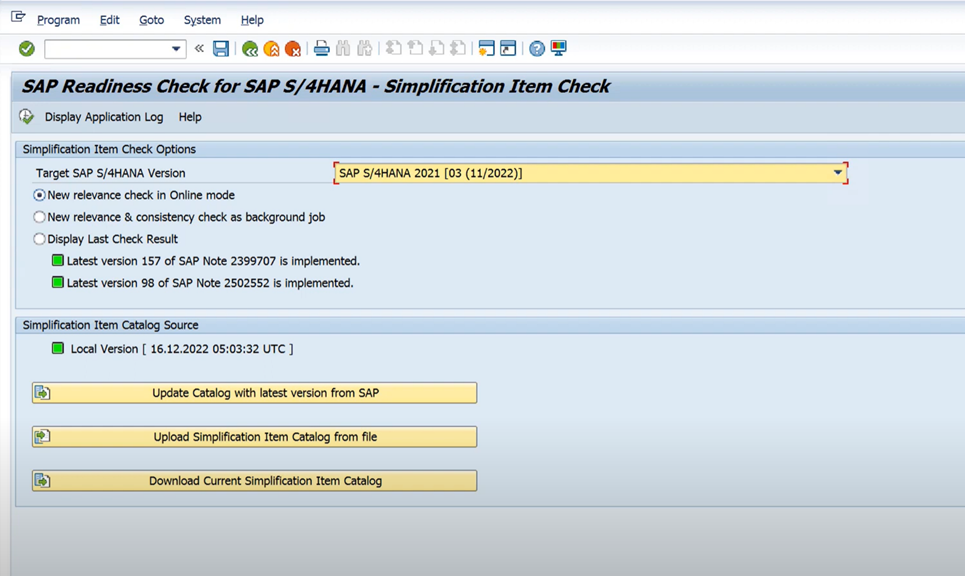Click green status for SAP Note 2399707
Viewport: 965px width, 576px height.
click(x=58, y=260)
